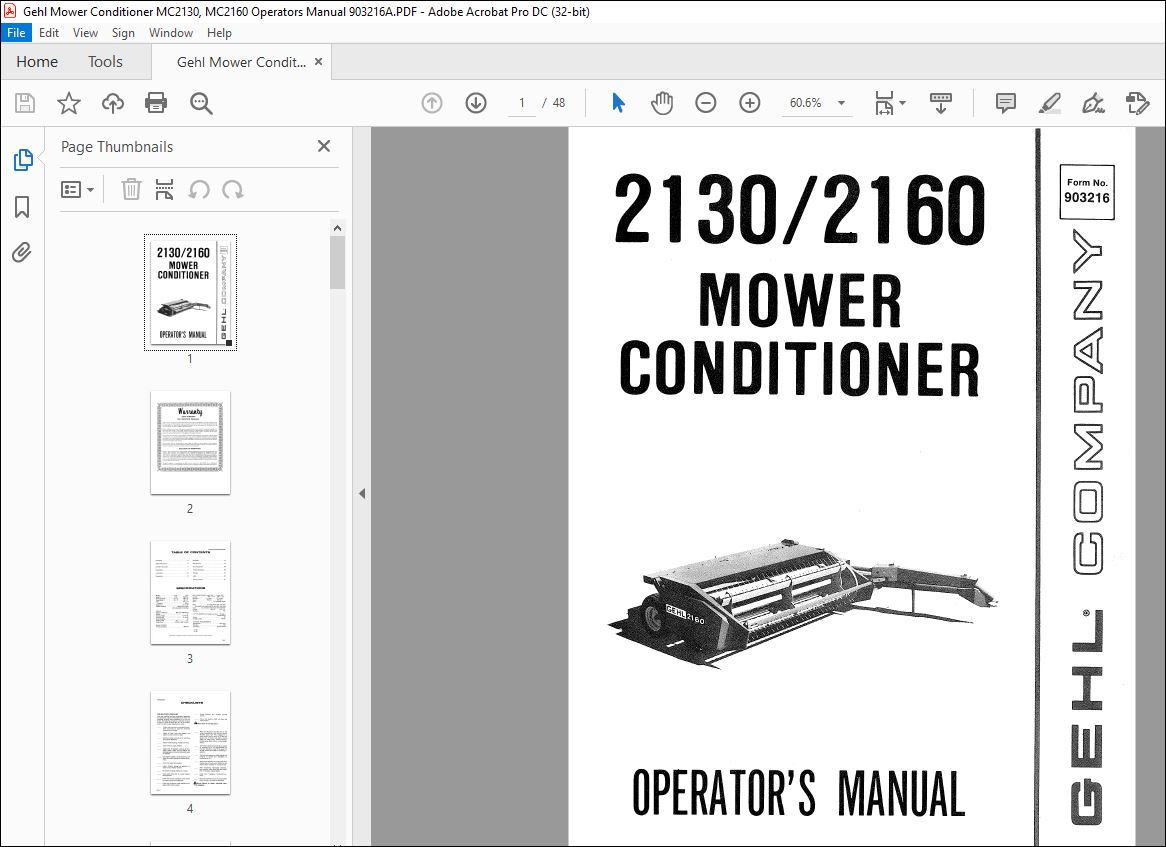Open the File menu
Screen dimensions: 1166x847
click(x=16, y=33)
